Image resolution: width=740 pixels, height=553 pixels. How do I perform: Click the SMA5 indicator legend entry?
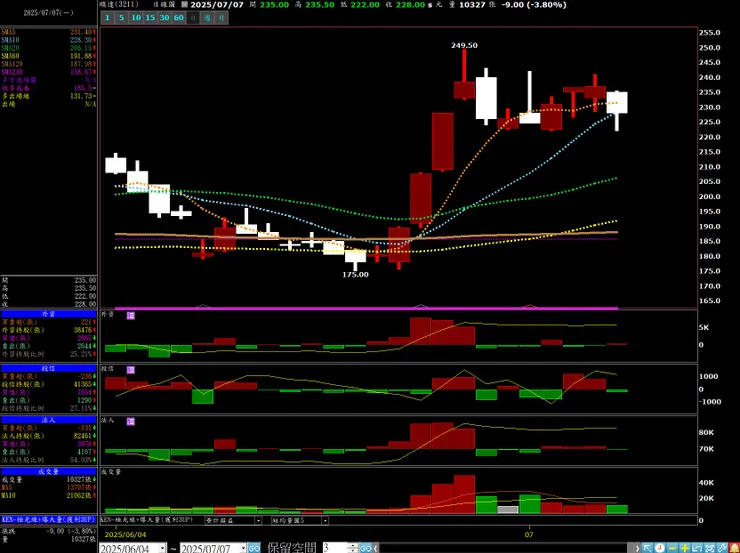49,32
